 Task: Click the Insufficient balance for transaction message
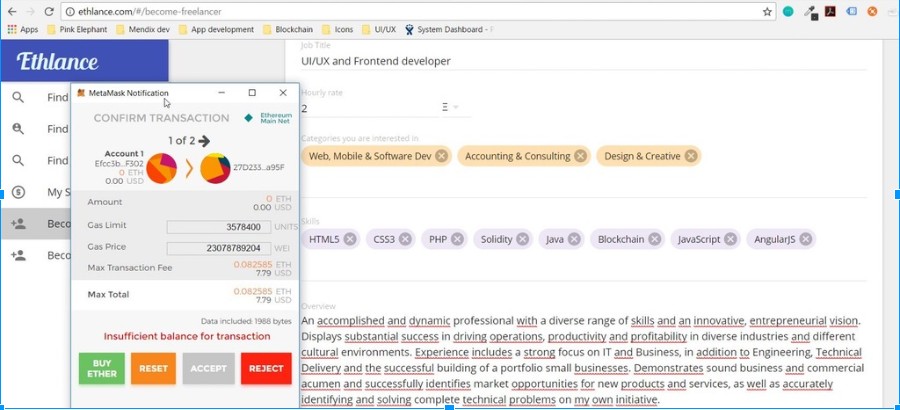(187, 336)
